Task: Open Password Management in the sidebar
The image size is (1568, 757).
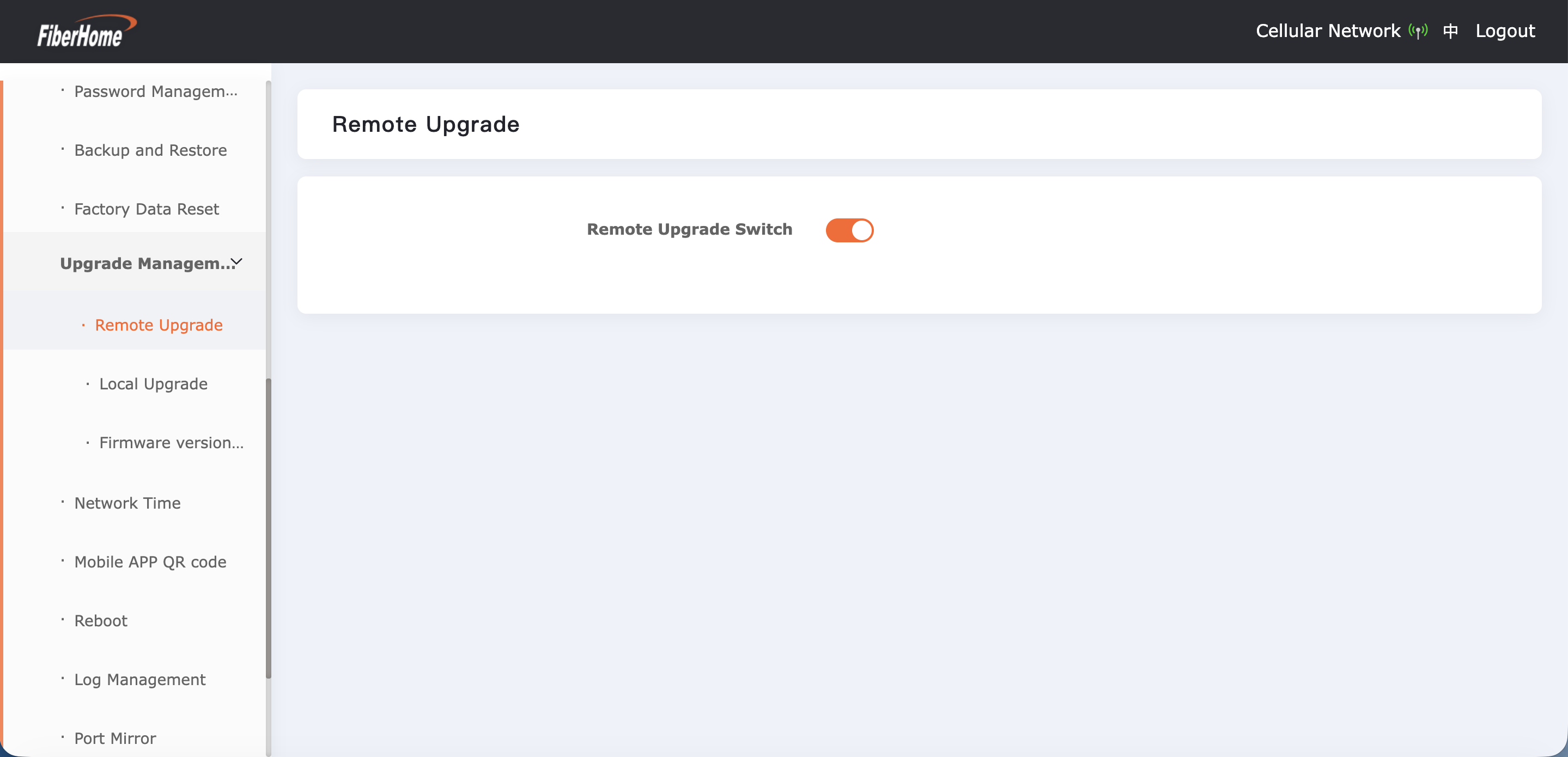Action: pyautogui.click(x=155, y=91)
